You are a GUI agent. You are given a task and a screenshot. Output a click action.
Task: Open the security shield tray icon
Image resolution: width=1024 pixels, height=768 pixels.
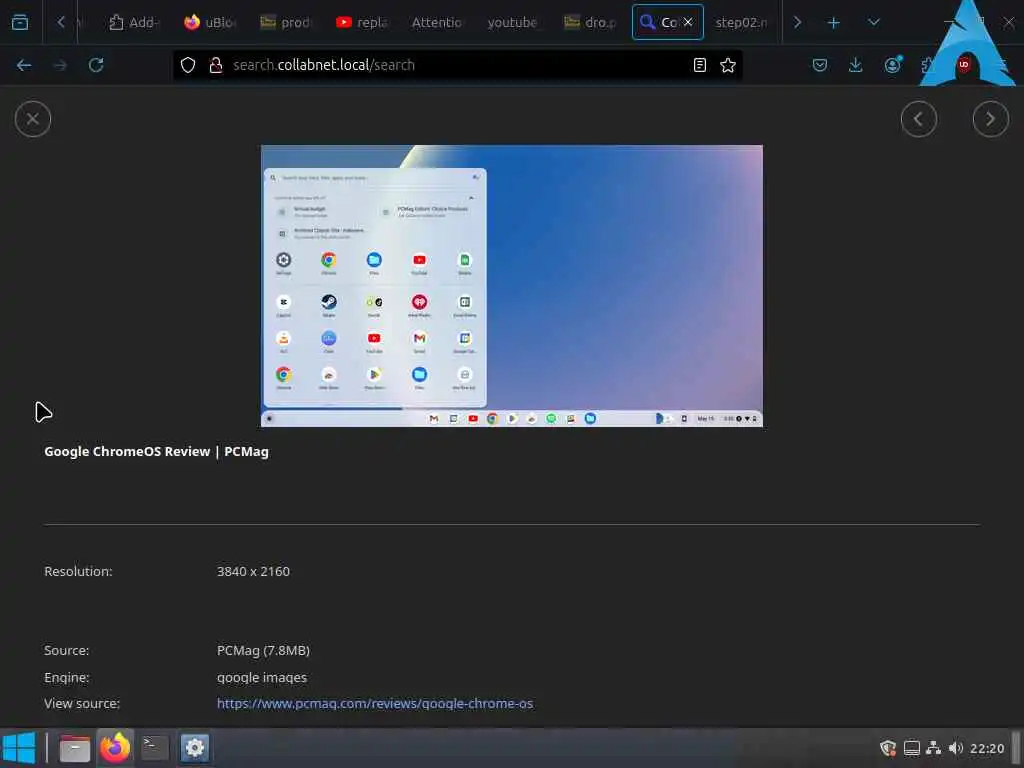coord(888,748)
